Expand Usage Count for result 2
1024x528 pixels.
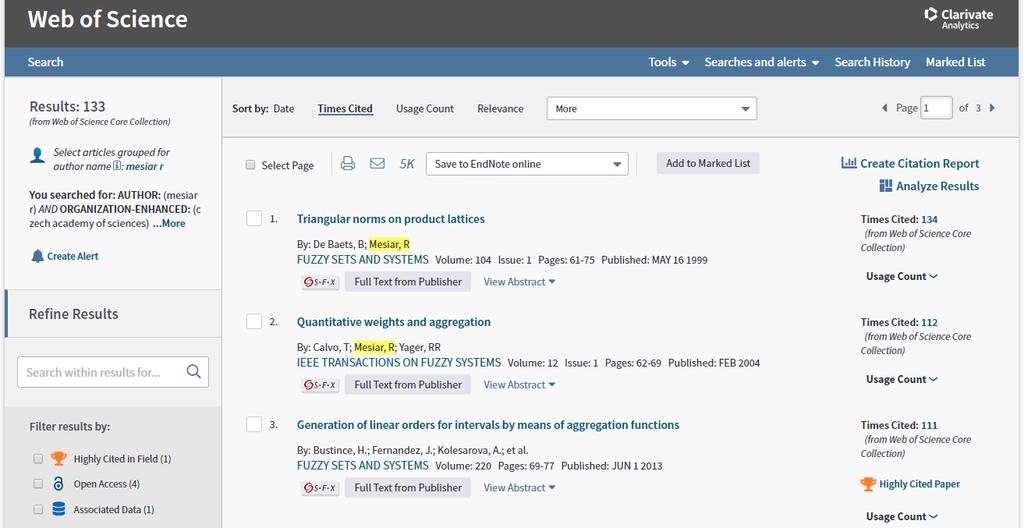(902, 379)
